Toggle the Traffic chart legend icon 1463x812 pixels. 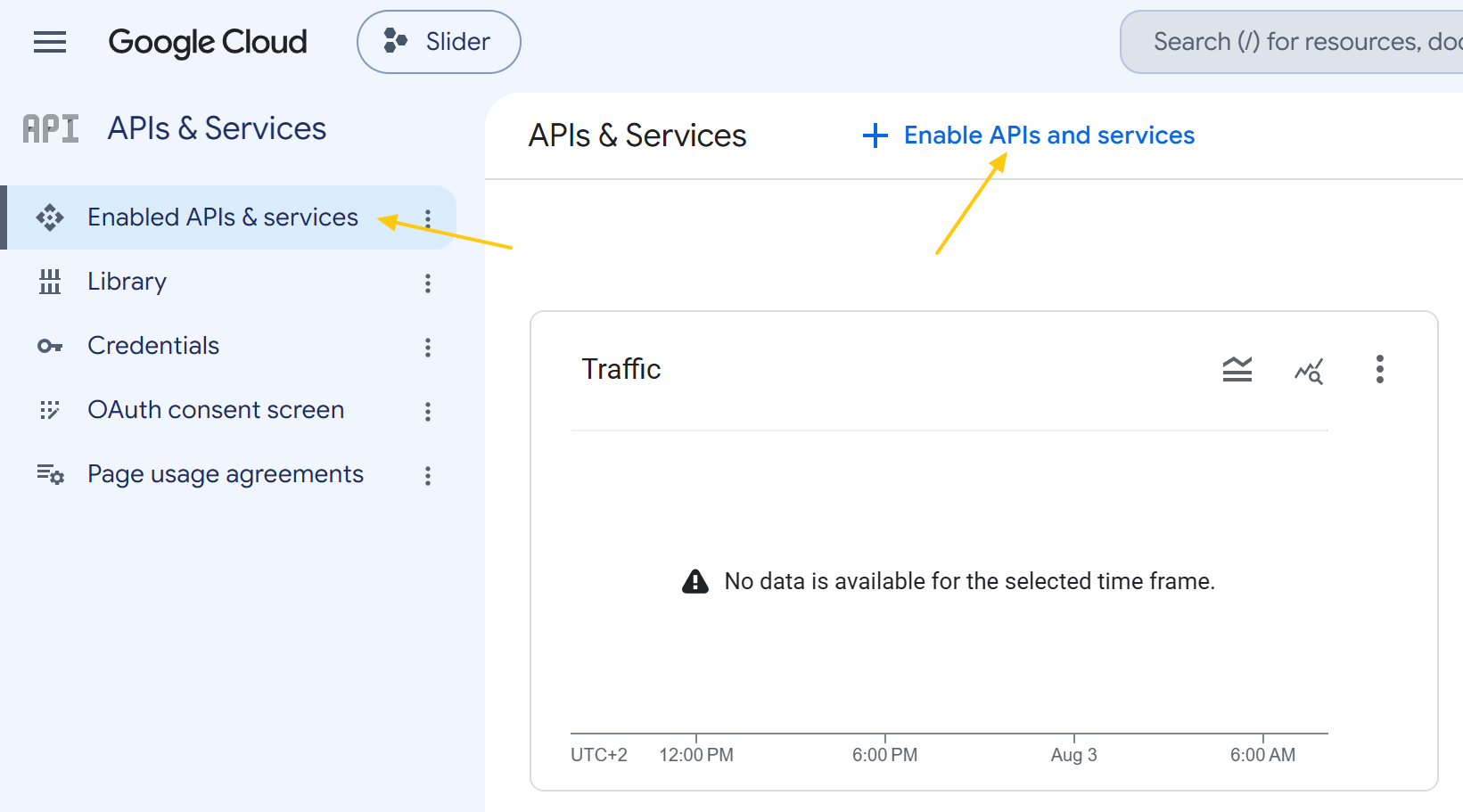point(1237,369)
